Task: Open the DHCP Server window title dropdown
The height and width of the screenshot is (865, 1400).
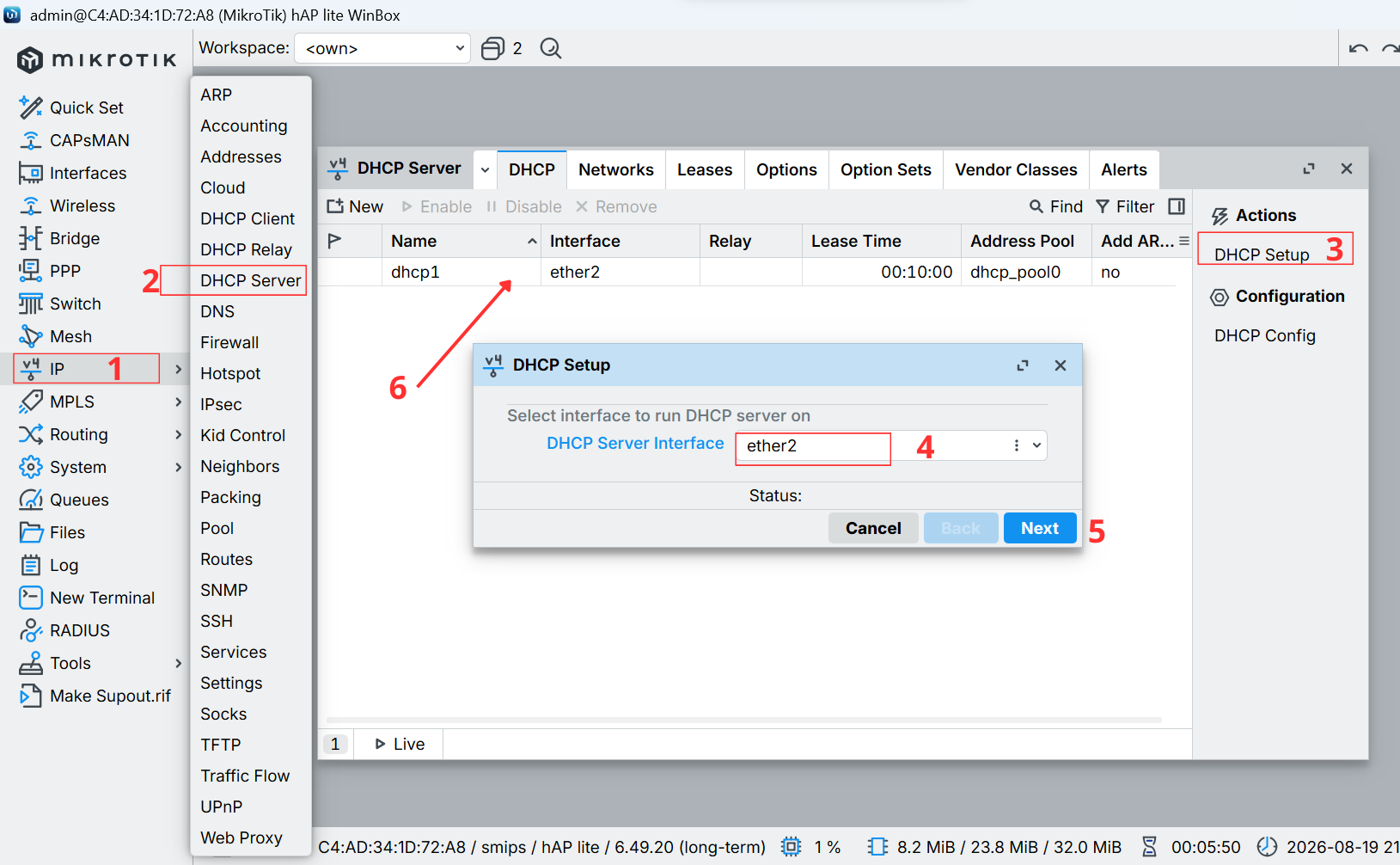Action: pos(485,169)
